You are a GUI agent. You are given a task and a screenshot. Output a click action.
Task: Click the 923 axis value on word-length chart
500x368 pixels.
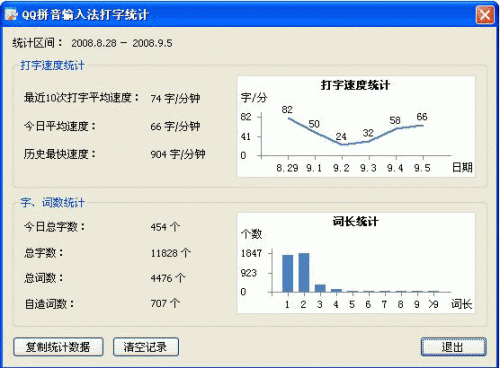pyautogui.click(x=249, y=273)
